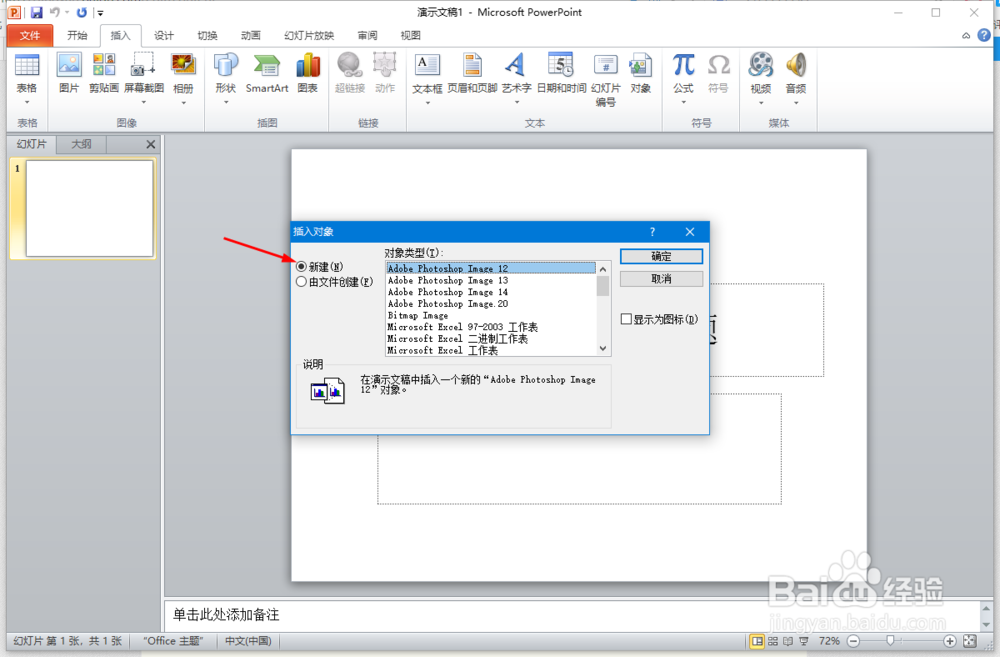Insert an audio clip

(795, 73)
